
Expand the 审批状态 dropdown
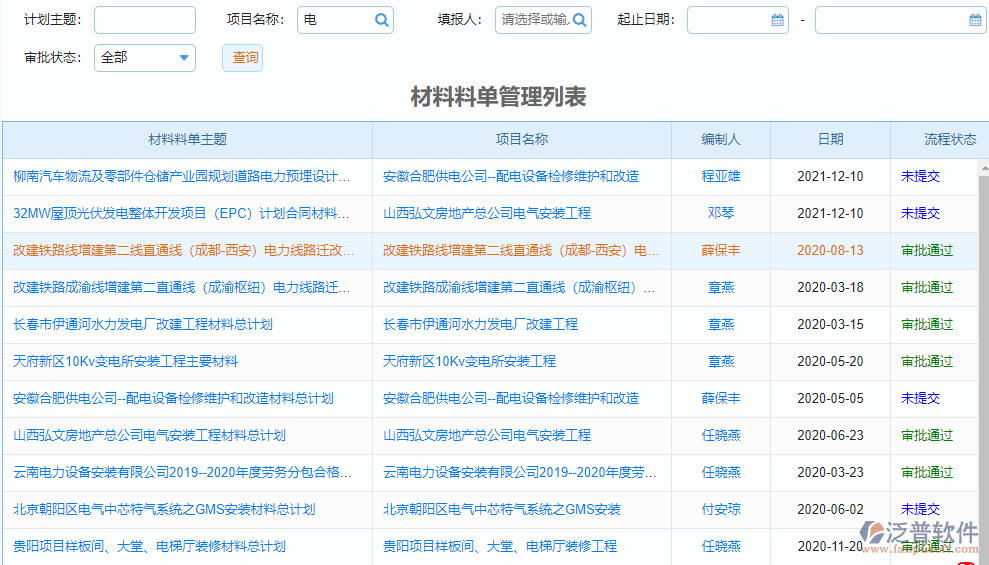pyautogui.click(x=184, y=58)
